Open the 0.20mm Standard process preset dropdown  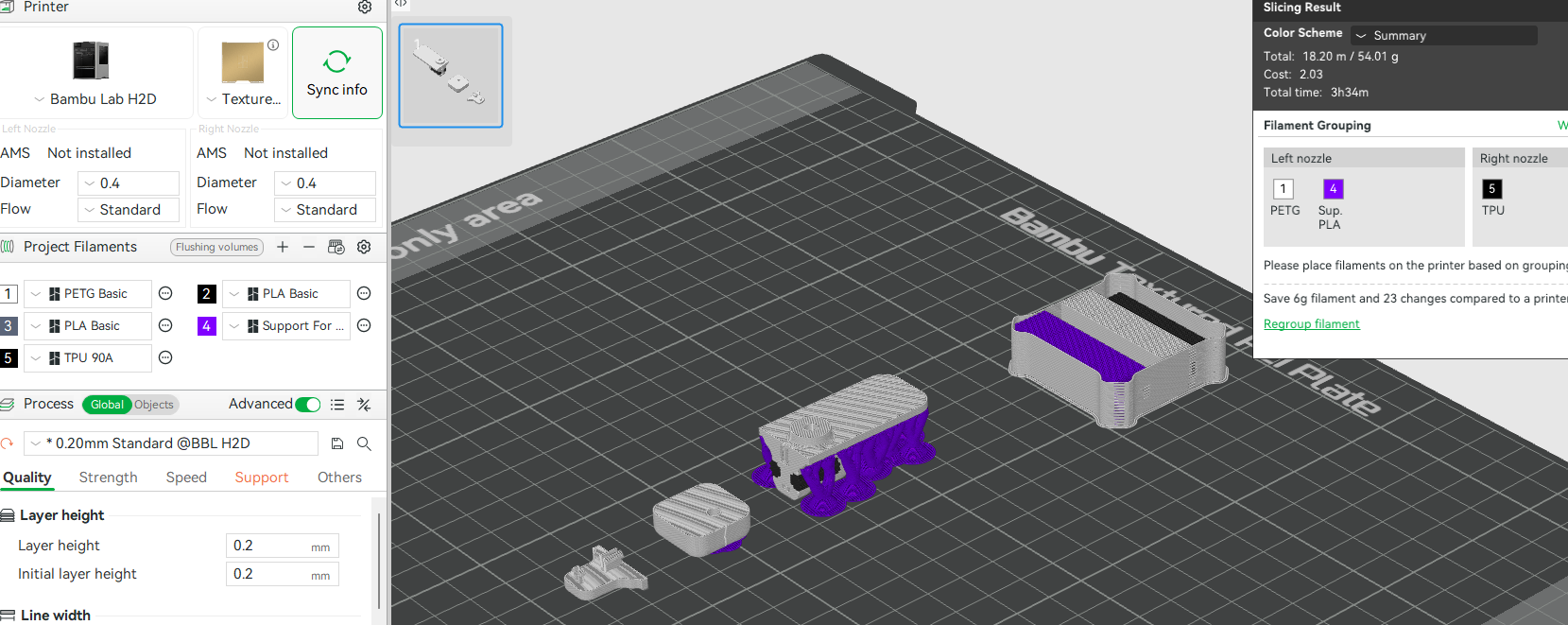tap(170, 443)
